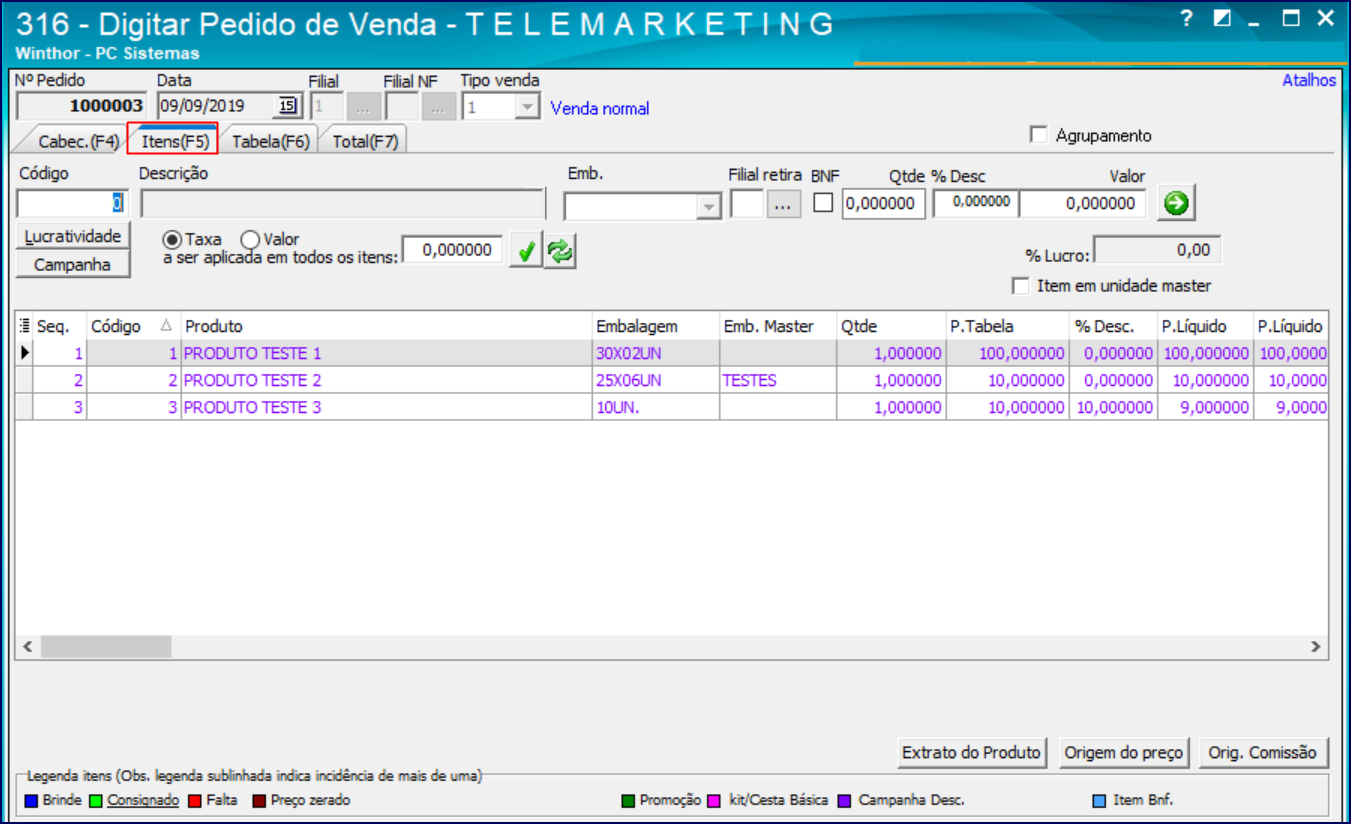Click the sort triangle in Código header

(166, 326)
